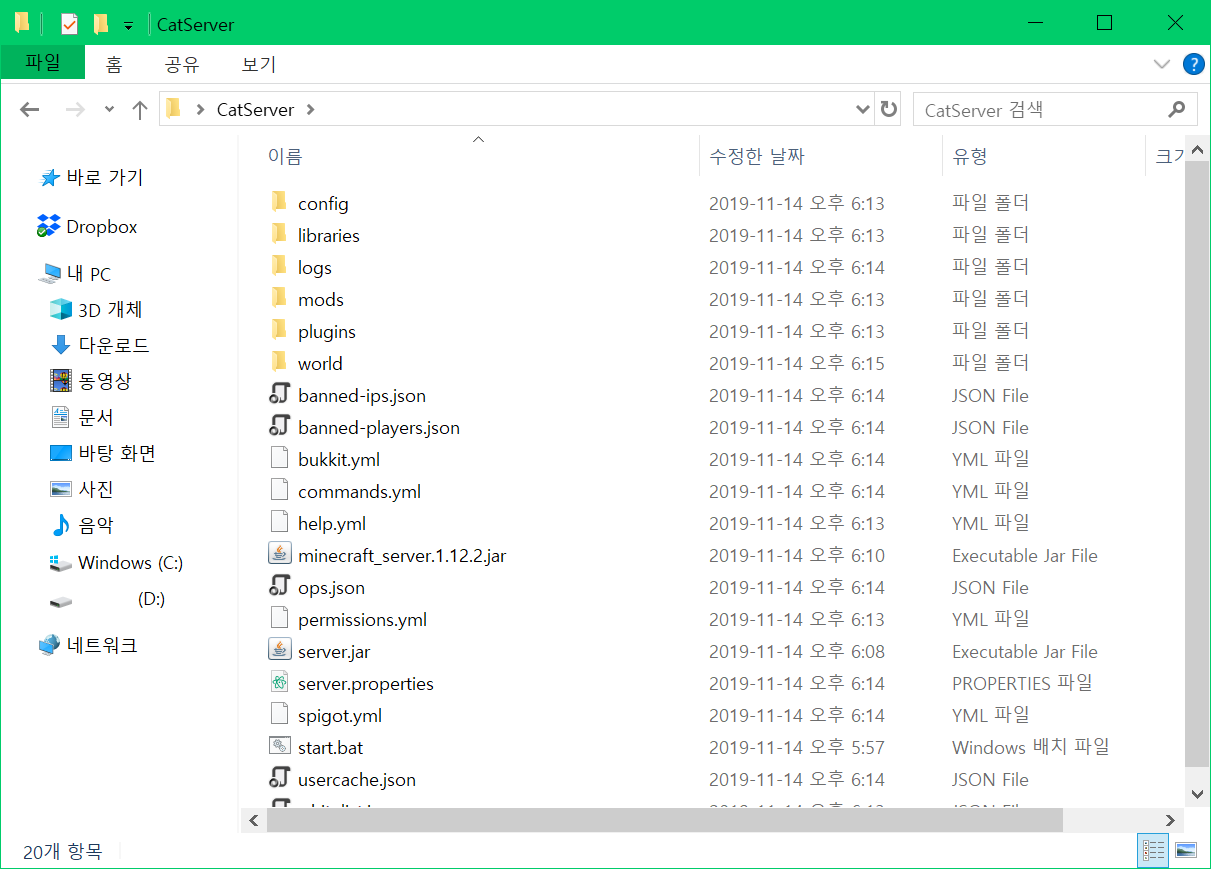Click the properties quick access toolbar icon

click(x=69, y=23)
